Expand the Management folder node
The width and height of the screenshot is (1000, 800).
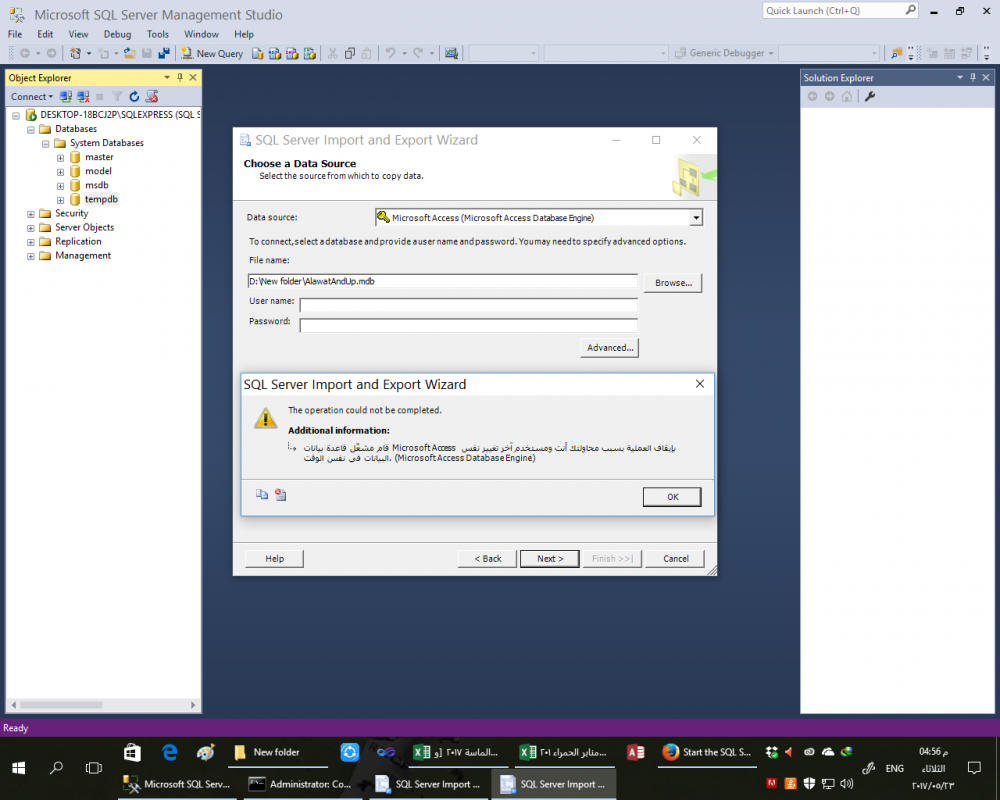tap(31, 256)
